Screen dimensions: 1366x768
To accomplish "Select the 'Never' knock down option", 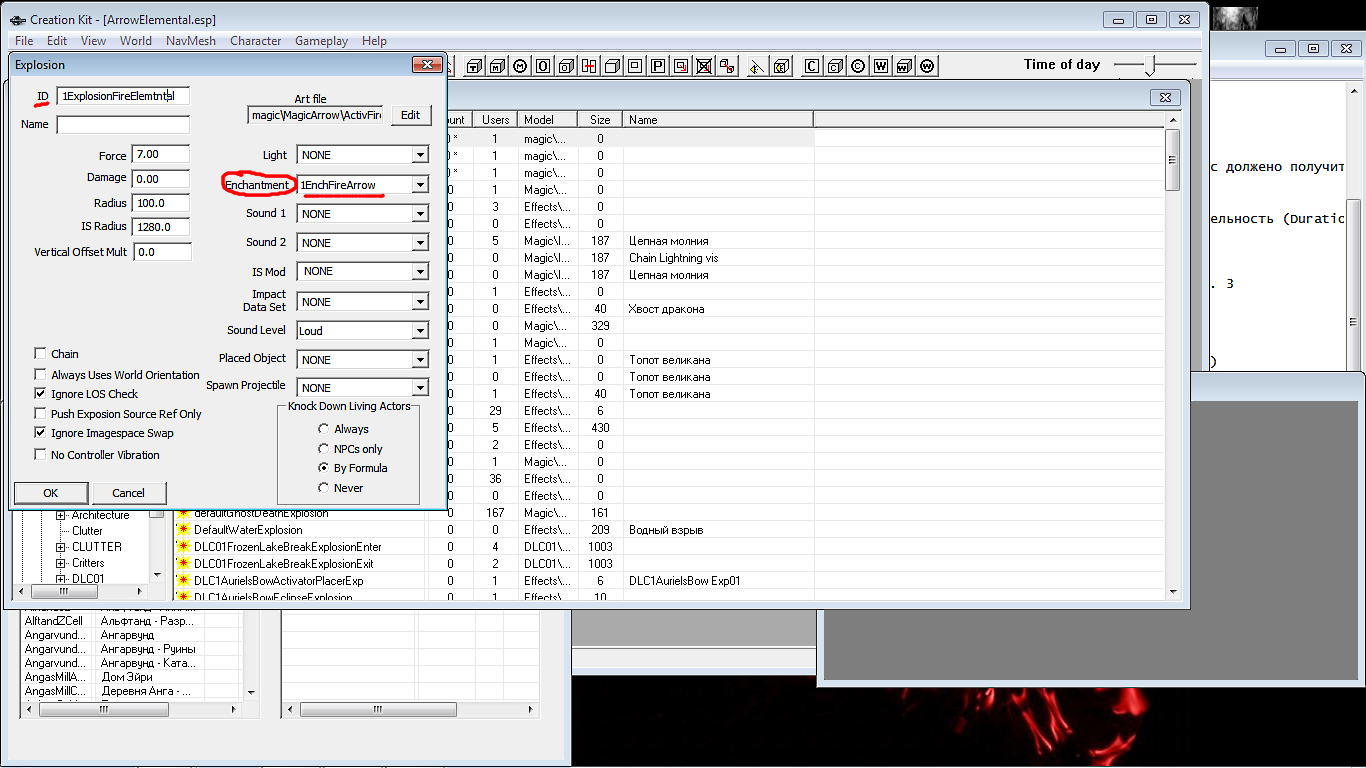I will point(323,488).
